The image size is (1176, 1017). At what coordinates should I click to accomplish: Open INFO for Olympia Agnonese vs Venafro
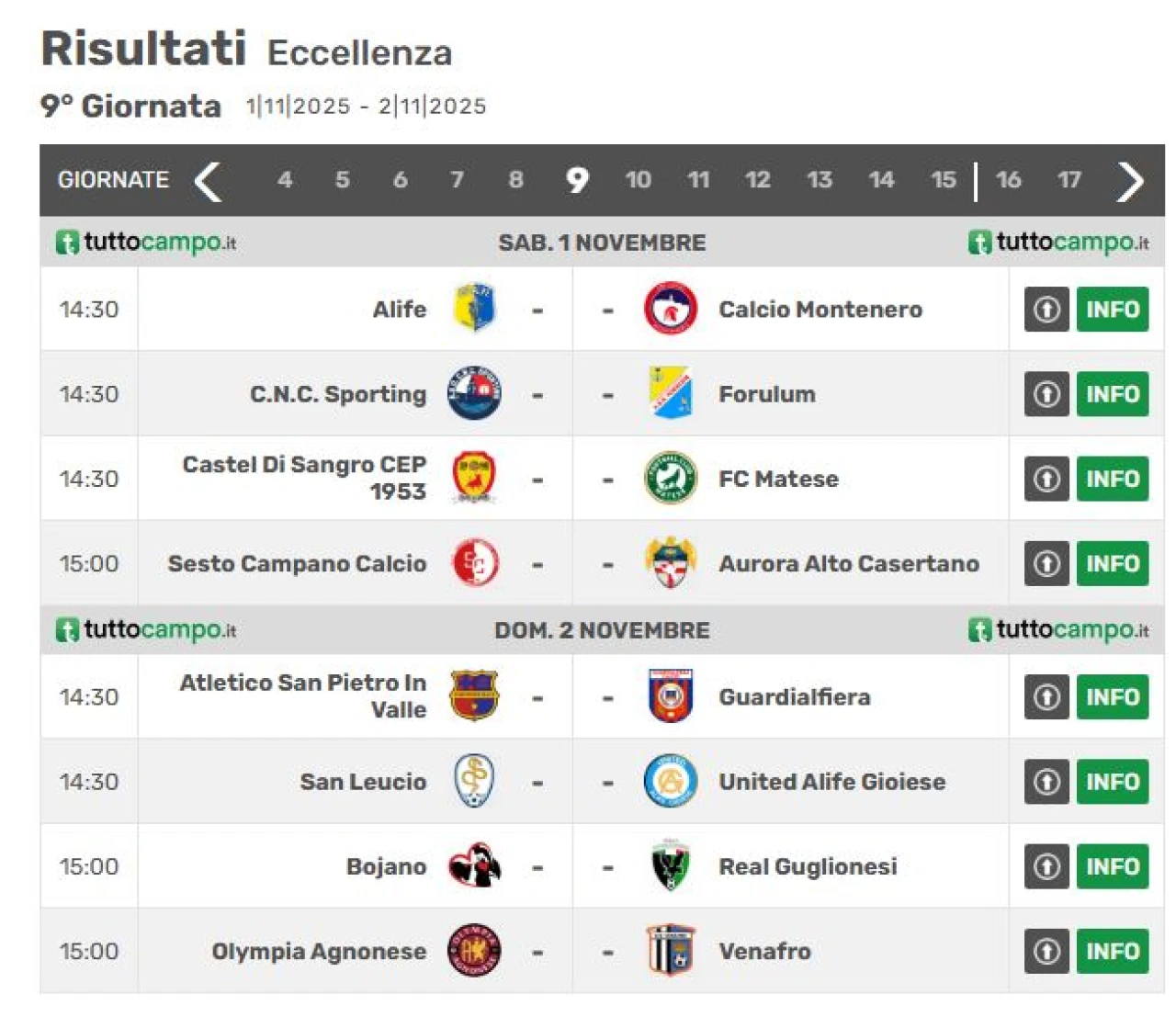[x=1112, y=951]
